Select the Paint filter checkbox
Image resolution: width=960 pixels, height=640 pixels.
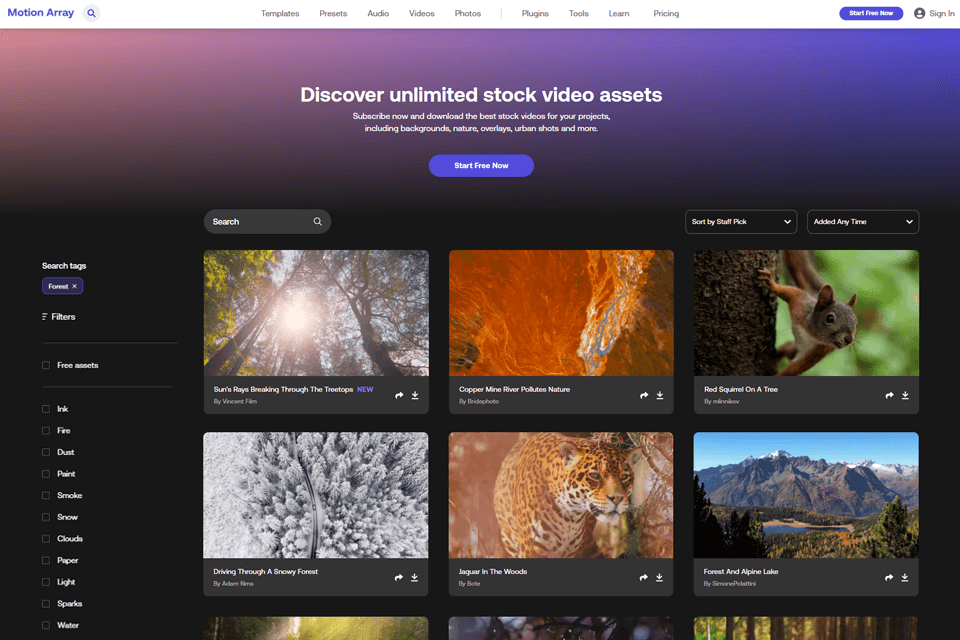tap(46, 473)
